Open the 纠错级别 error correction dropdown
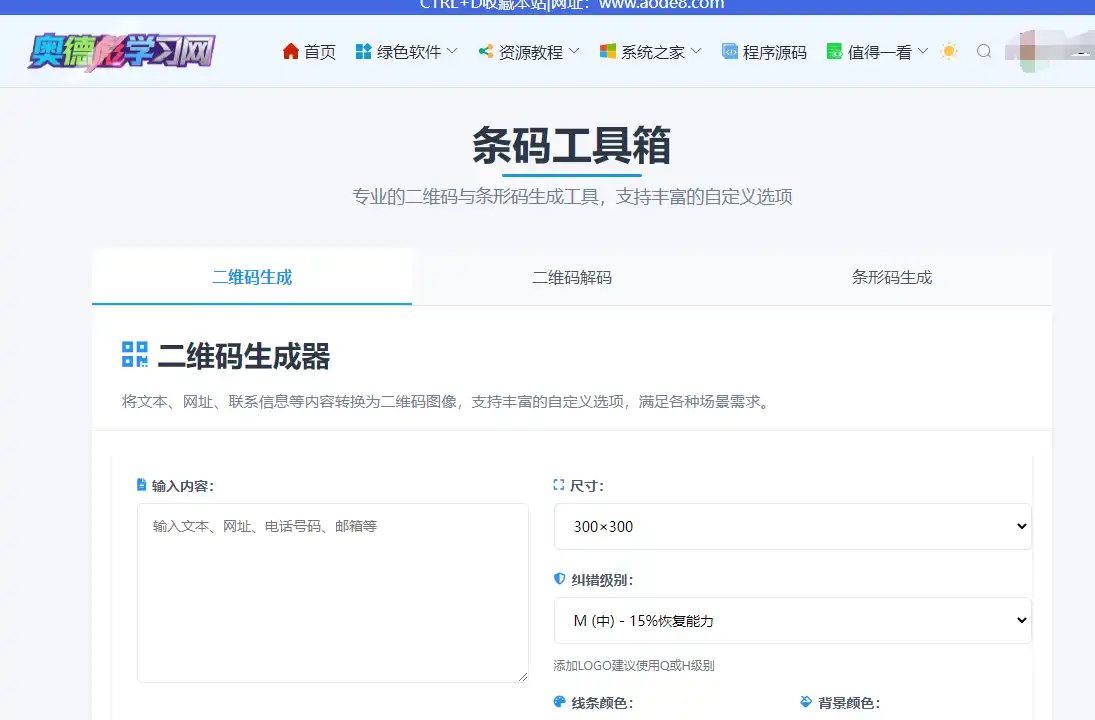The height and width of the screenshot is (720, 1095). click(792, 620)
